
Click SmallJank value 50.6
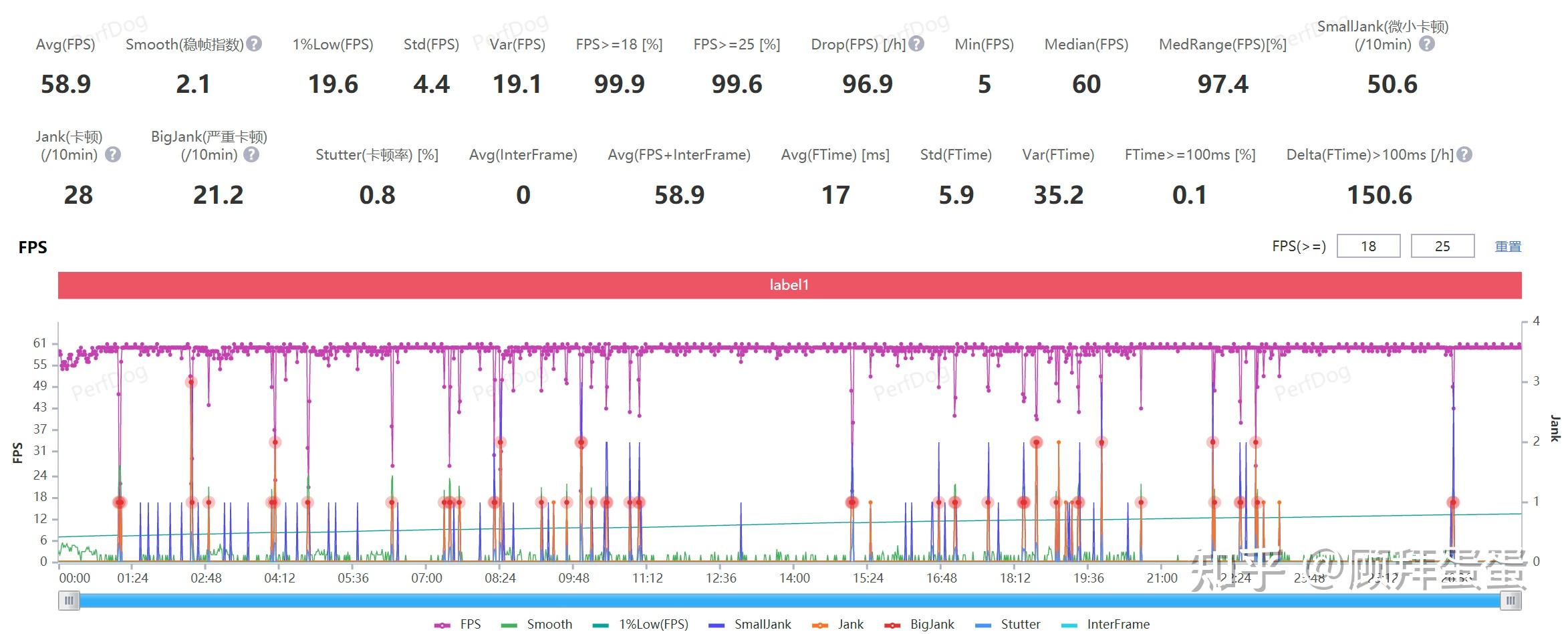pos(1392,84)
